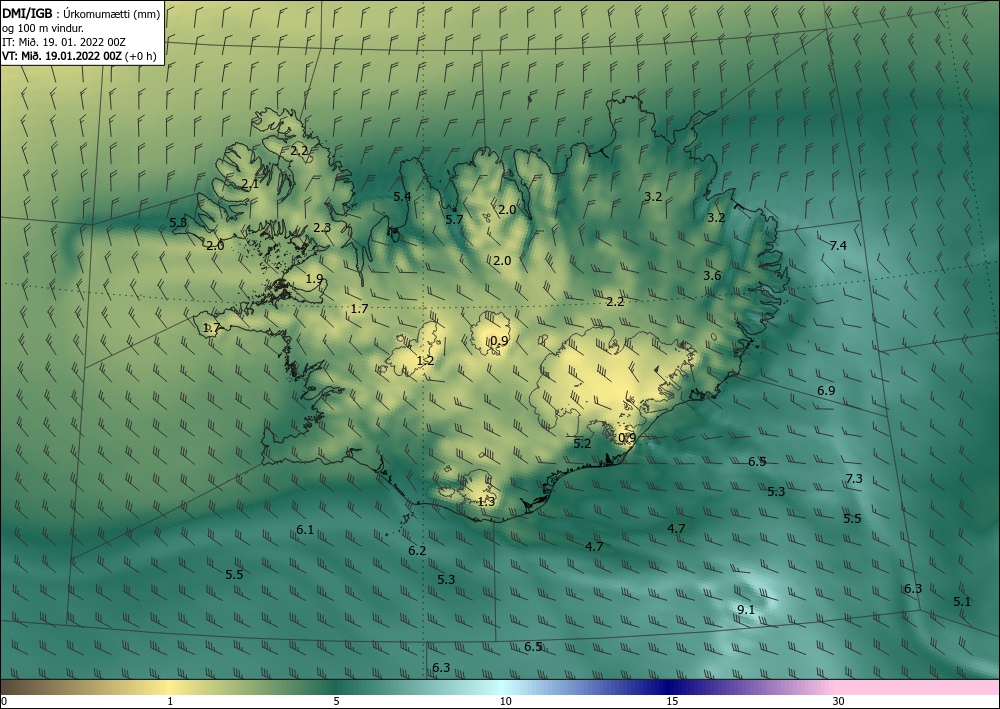1000x709 pixels.
Task: Click the 5.1 value label
Action: [962, 601]
